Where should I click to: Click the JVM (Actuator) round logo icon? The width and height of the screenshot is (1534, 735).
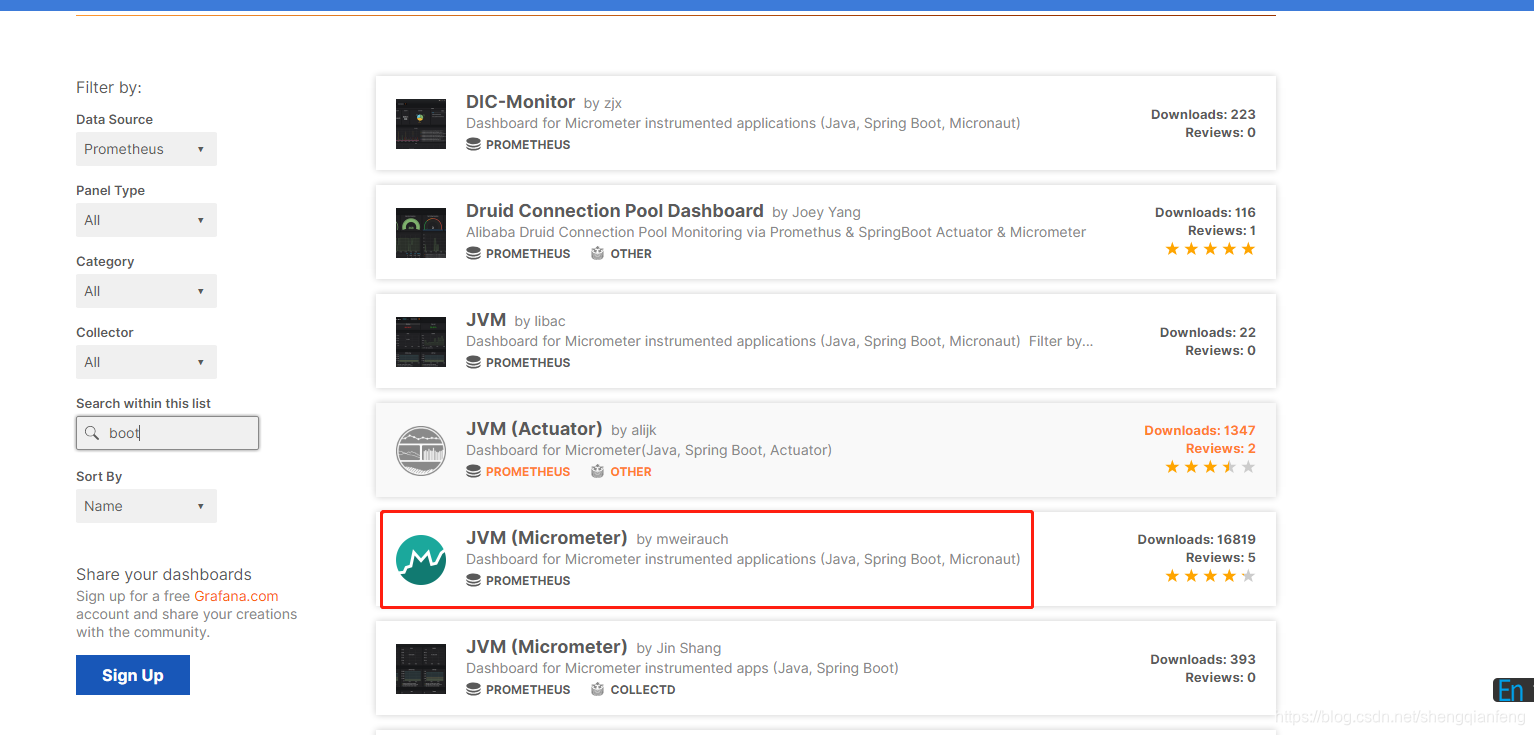[421, 451]
